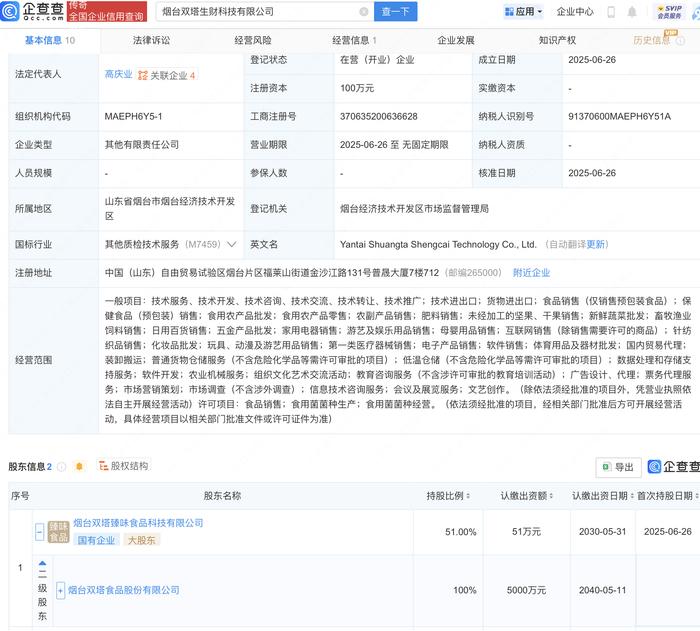Click the info icon beside 历史信息
The width and height of the screenshot is (700, 631).
680,41
